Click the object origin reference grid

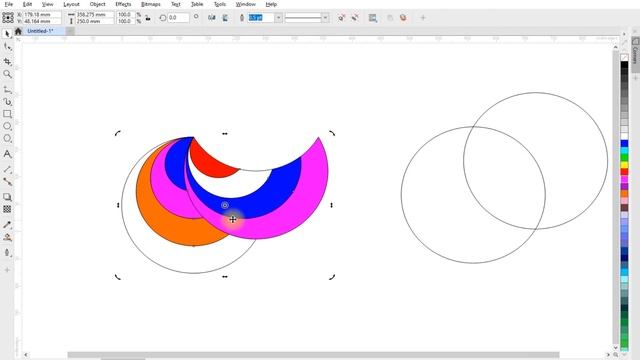click(x=8, y=18)
